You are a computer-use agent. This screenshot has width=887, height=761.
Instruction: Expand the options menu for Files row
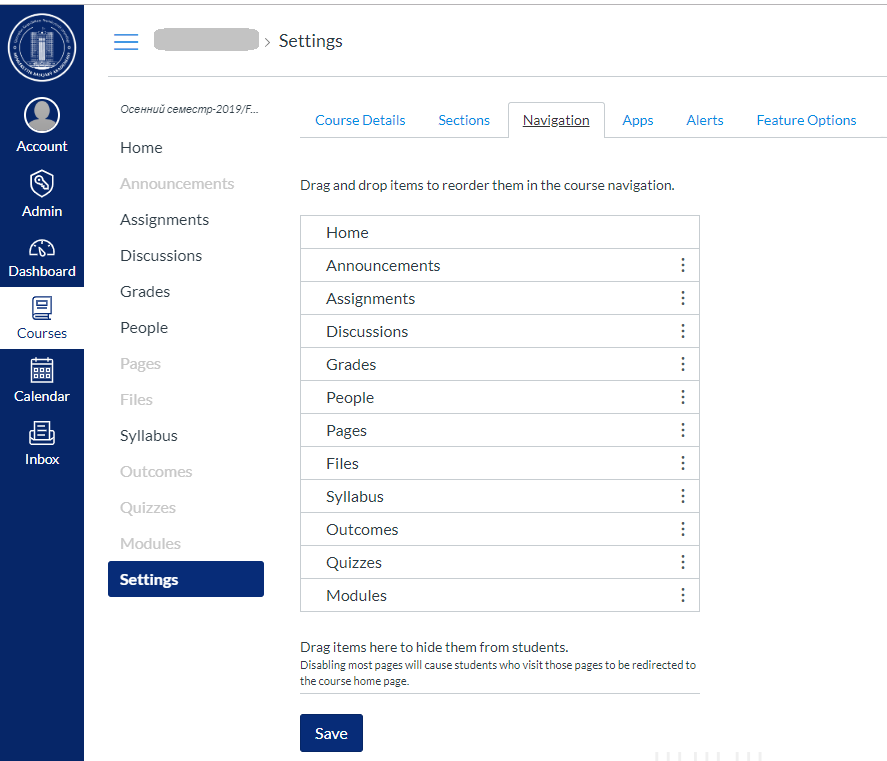683,463
